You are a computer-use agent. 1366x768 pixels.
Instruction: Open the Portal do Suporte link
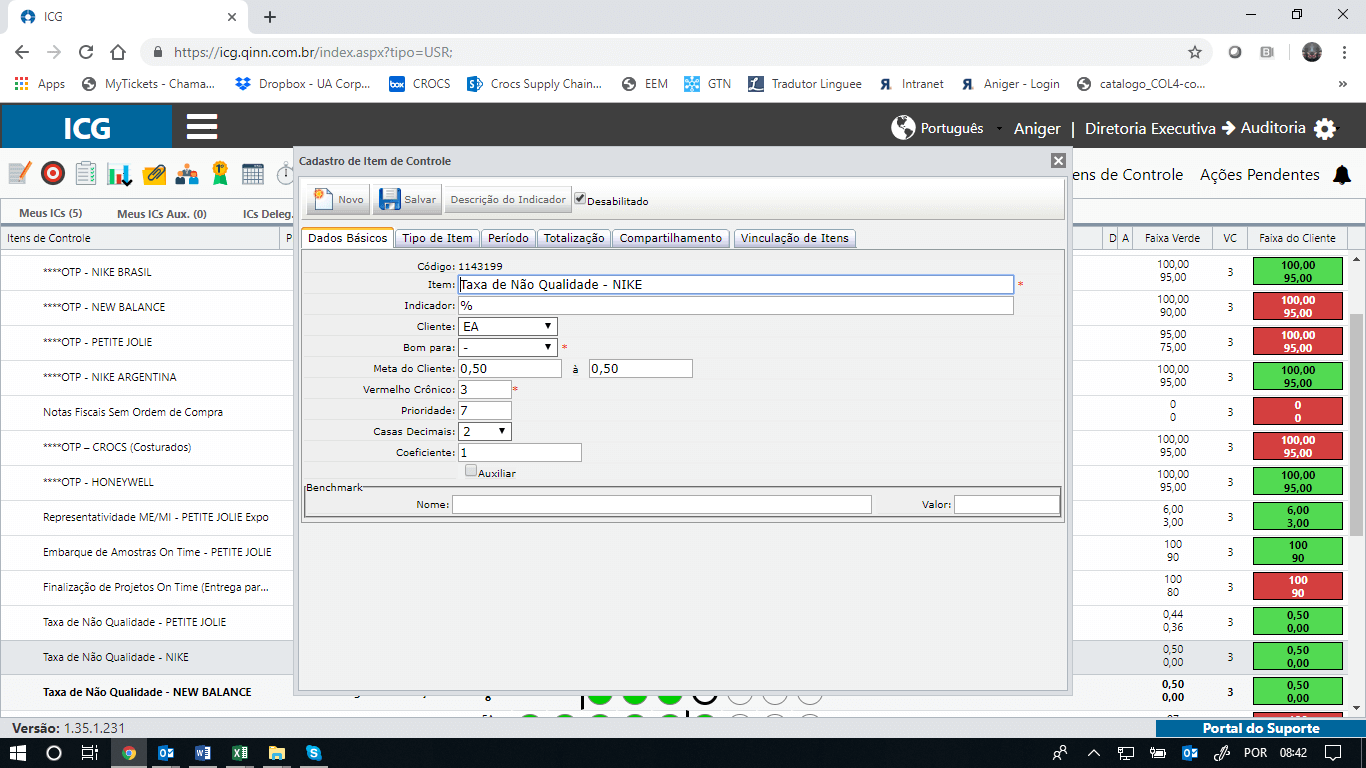(x=1261, y=728)
